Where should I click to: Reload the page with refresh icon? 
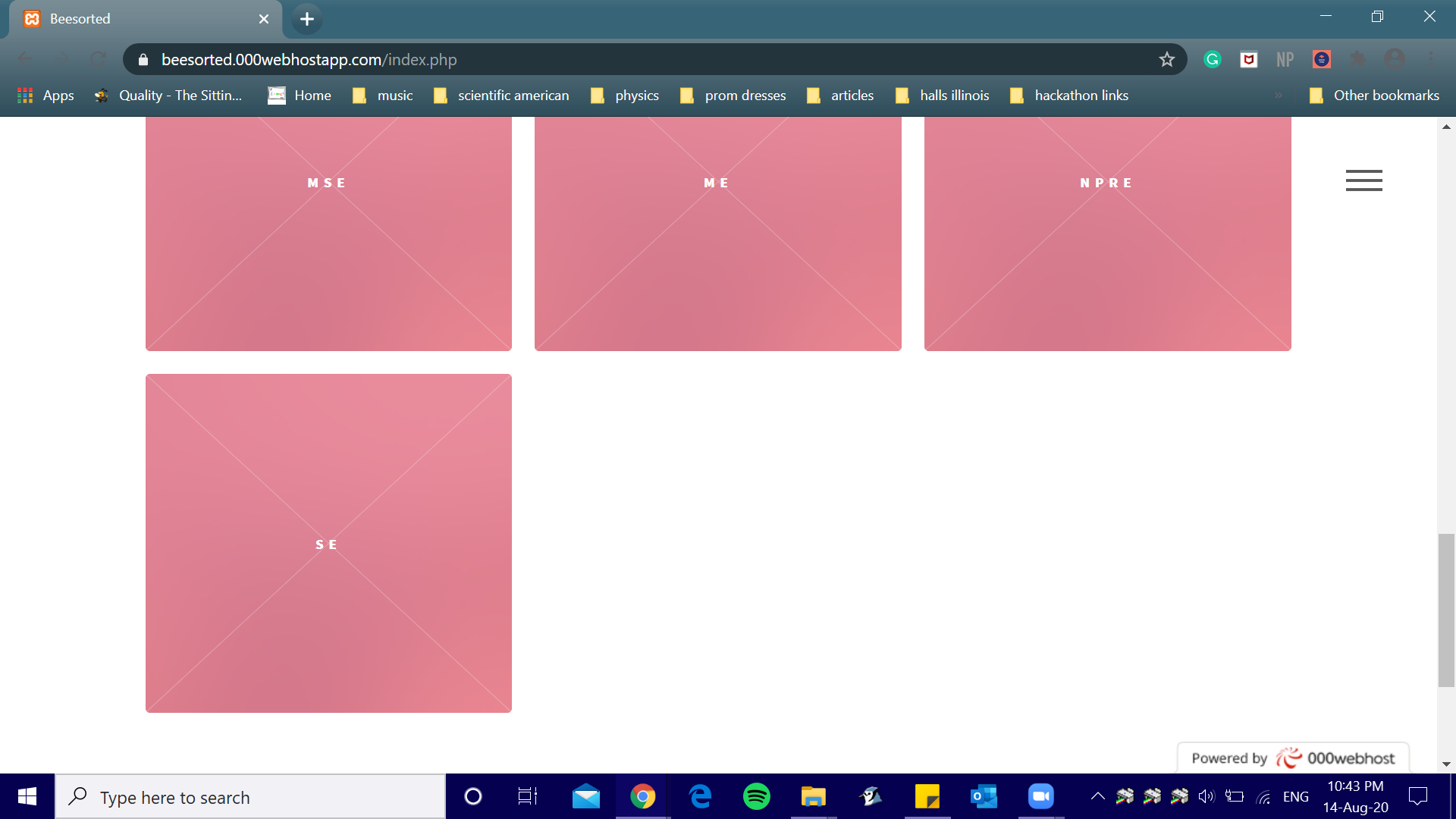(99, 59)
